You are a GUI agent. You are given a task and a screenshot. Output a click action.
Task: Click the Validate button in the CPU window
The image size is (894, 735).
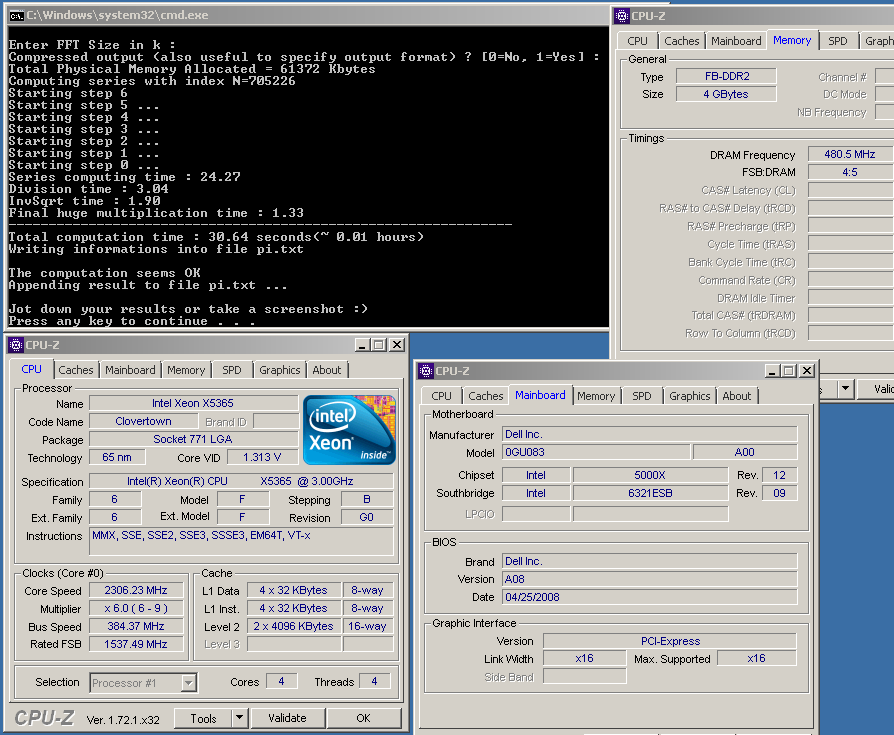pyautogui.click(x=287, y=718)
